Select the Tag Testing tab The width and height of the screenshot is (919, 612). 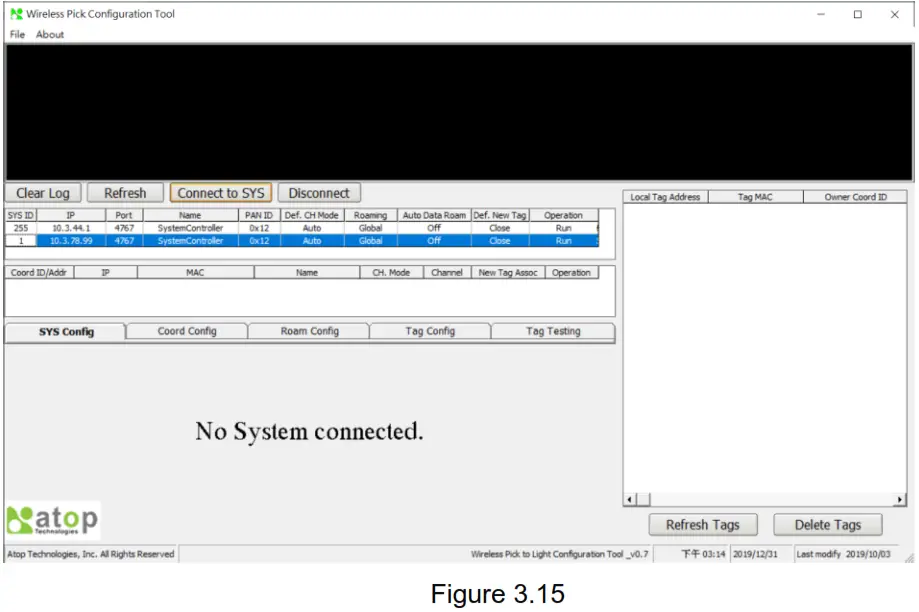point(553,331)
